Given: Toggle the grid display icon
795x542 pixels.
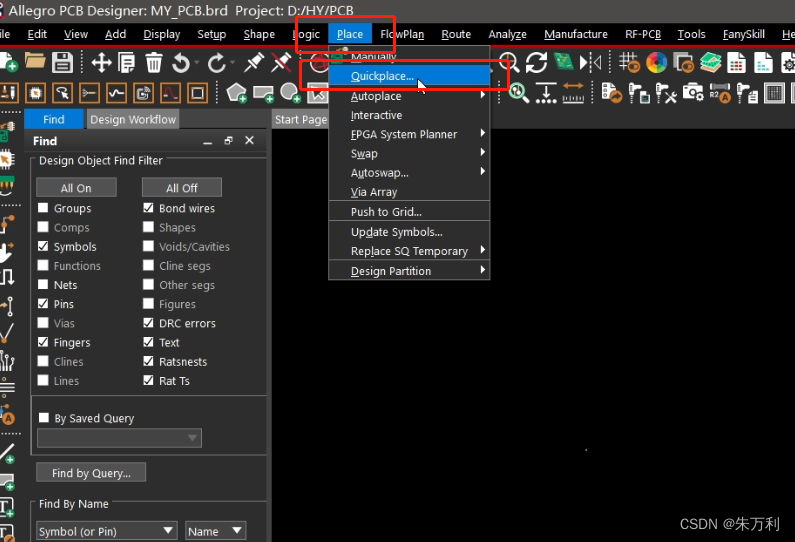Looking at the screenshot, I should (x=629, y=63).
